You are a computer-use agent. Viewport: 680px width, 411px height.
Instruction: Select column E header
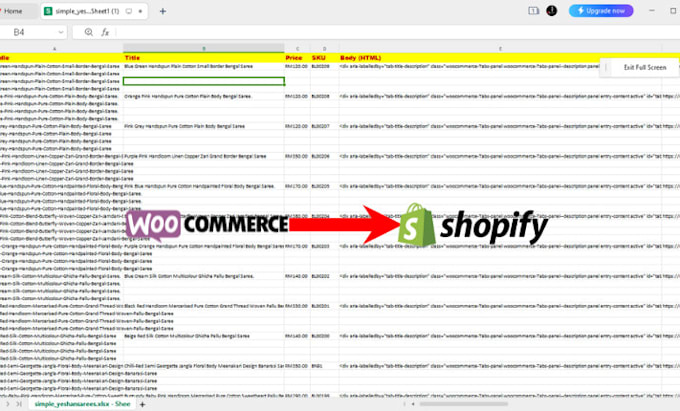coord(500,49)
